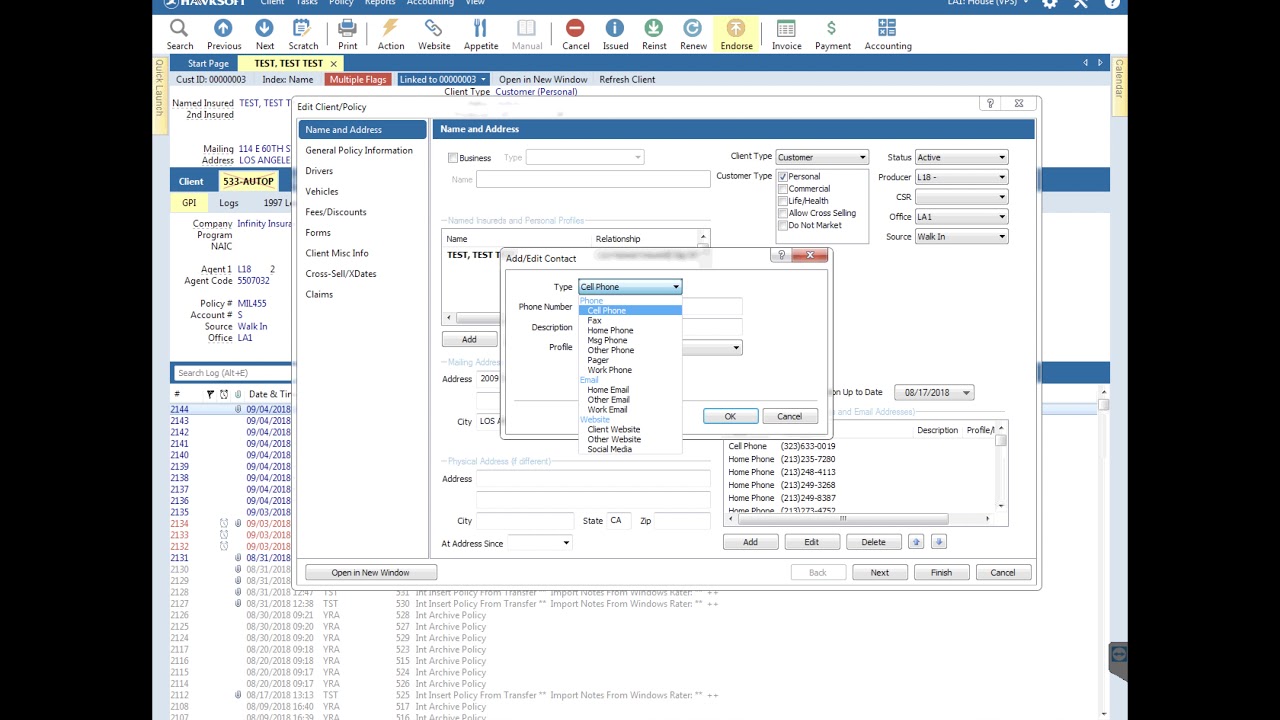The image size is (1280, 720).
Task: Click the Open in New Window button
Action: point(370,573)
